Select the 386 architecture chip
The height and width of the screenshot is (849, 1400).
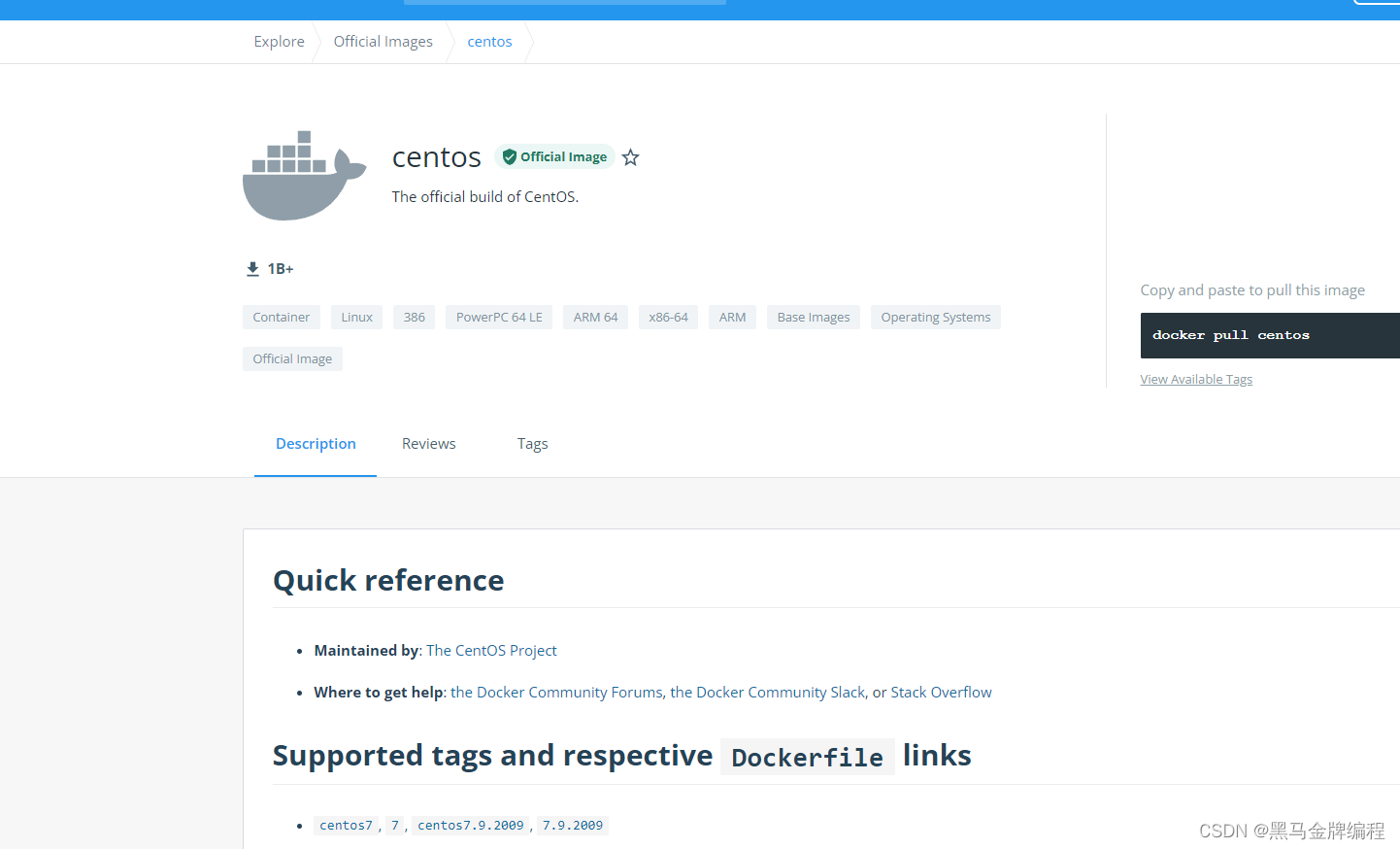415,318
